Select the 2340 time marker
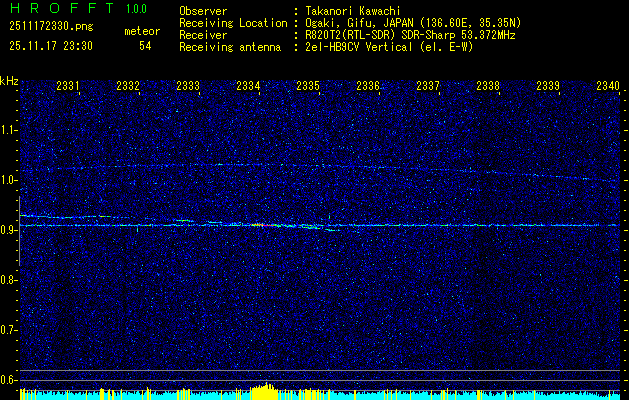629x400 pixels. [607, 87]
